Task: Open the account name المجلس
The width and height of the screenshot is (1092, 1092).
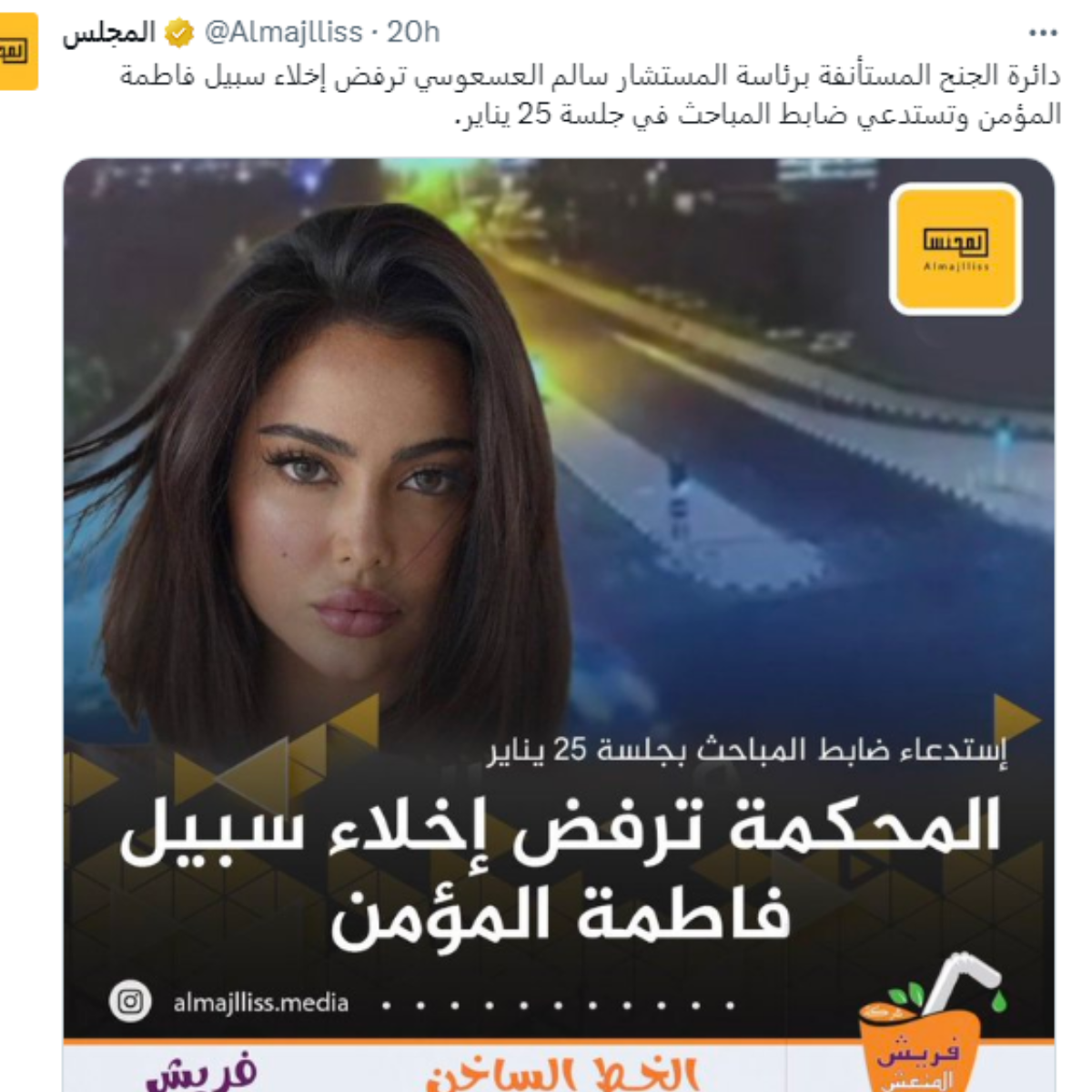Action: [108, 34]
